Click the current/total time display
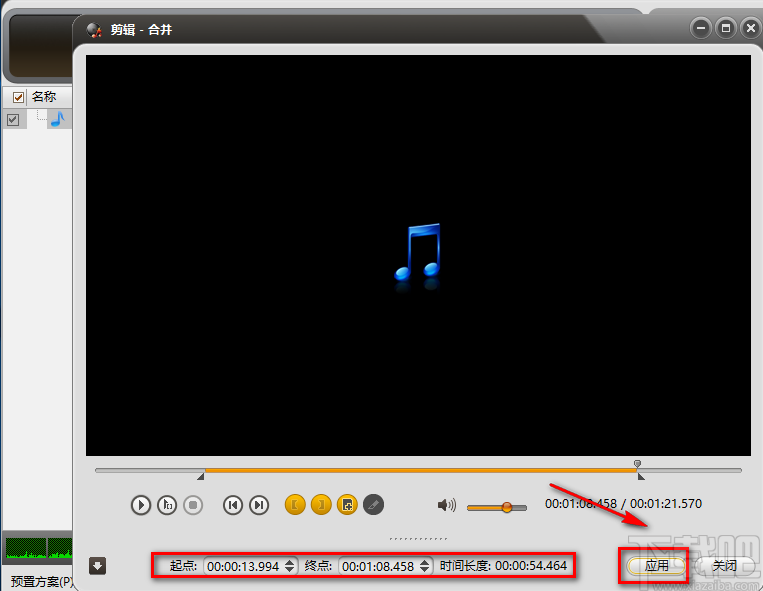Image resolution: width=763 pixels, height=591 pixels. click(x=623, y=504)
